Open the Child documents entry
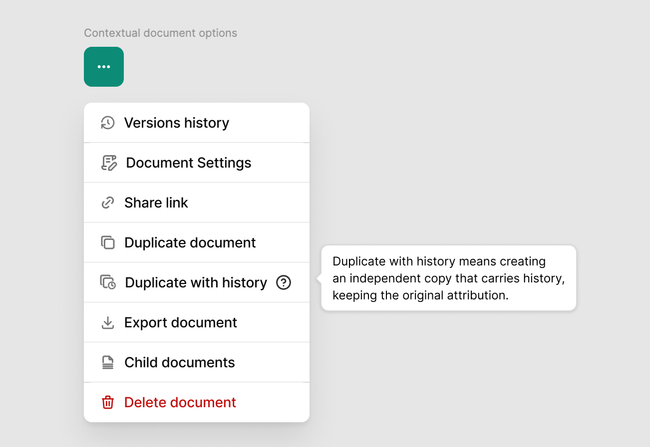650x447 pixels. 179,363
